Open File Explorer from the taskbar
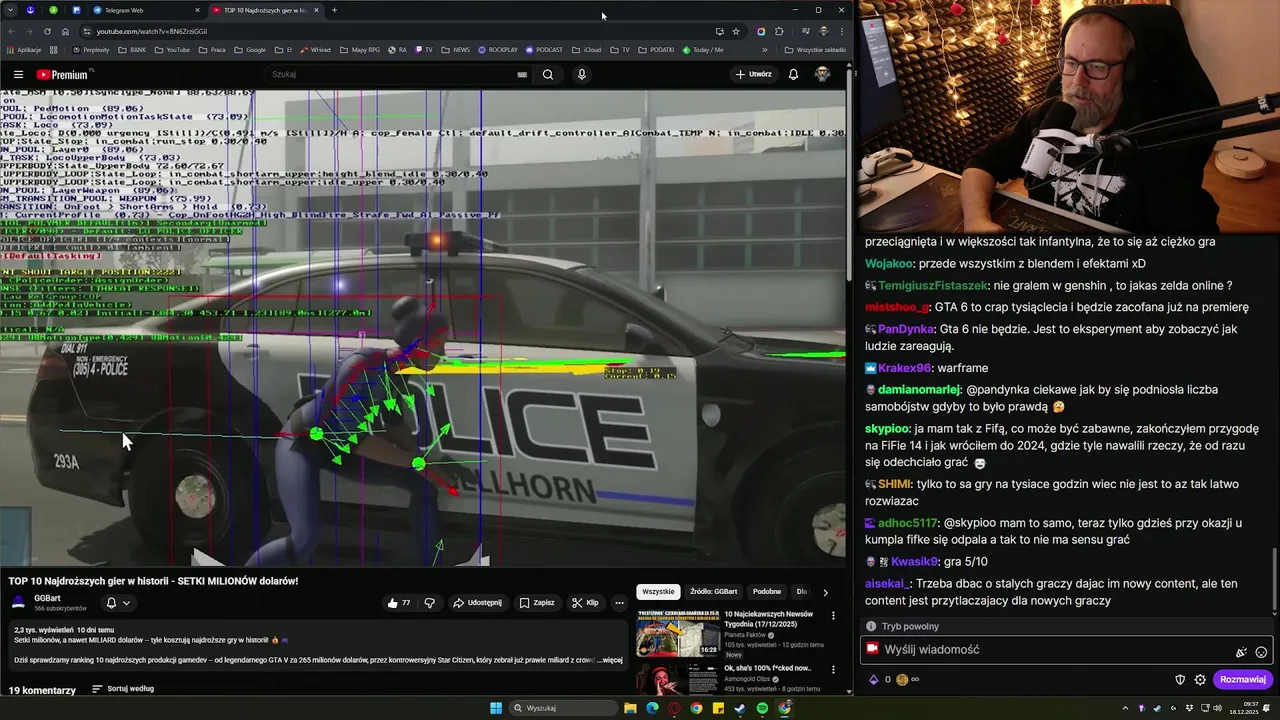The image size is (1280, 720). click(630, 708)
